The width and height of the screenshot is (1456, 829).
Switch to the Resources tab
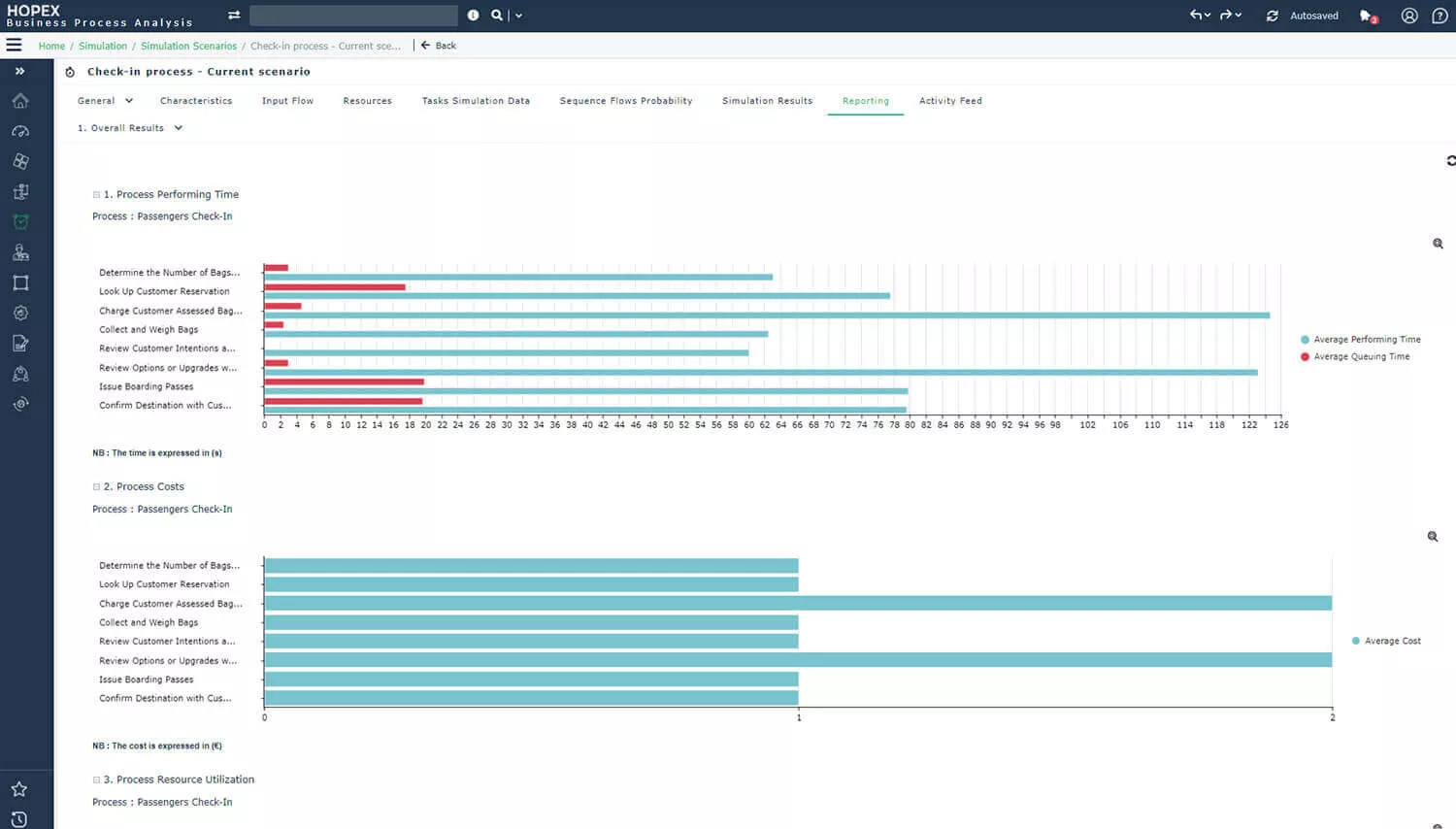(367, 101)
